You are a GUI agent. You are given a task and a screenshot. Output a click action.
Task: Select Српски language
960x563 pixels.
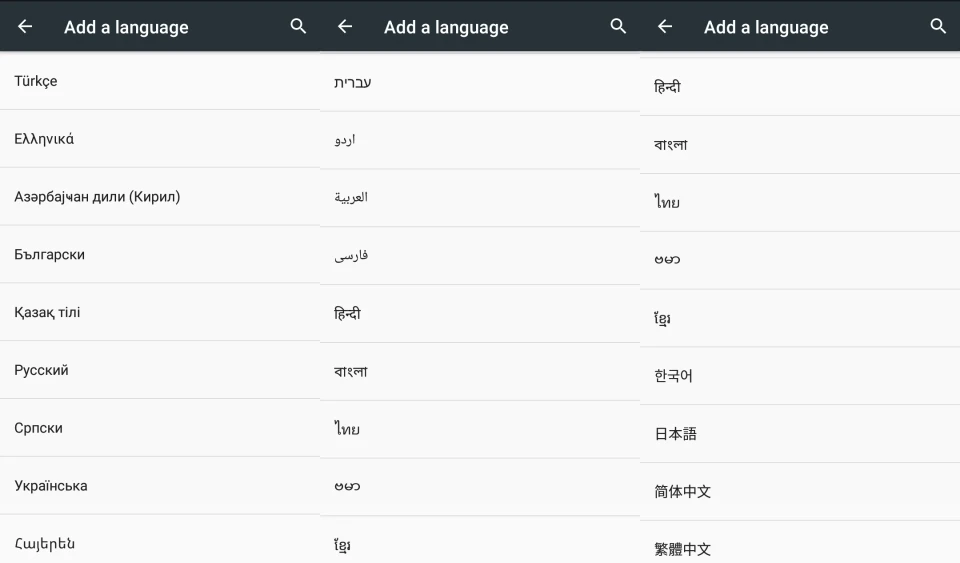point(160,428)
